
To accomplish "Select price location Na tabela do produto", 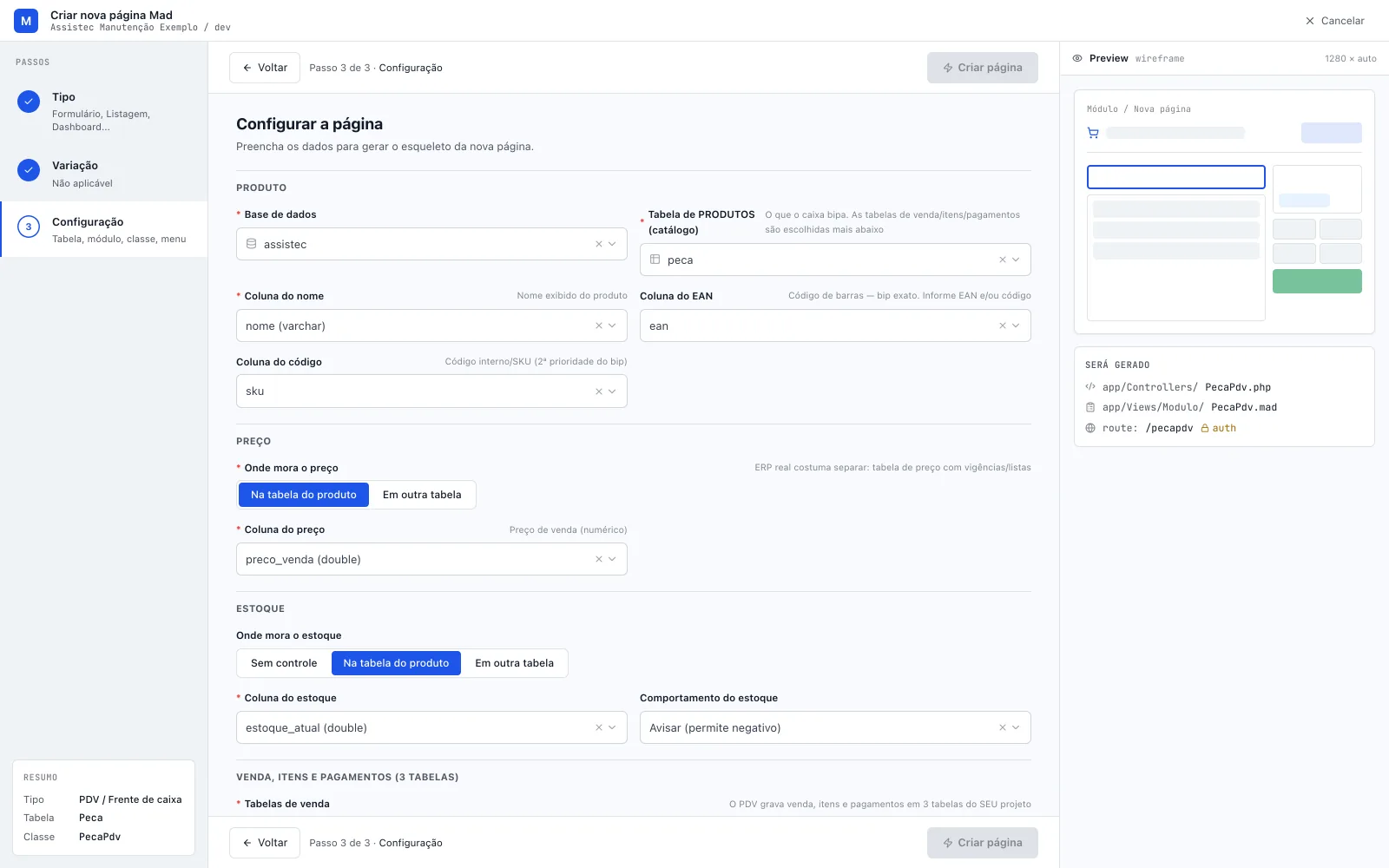I will [x=304, y=495].
